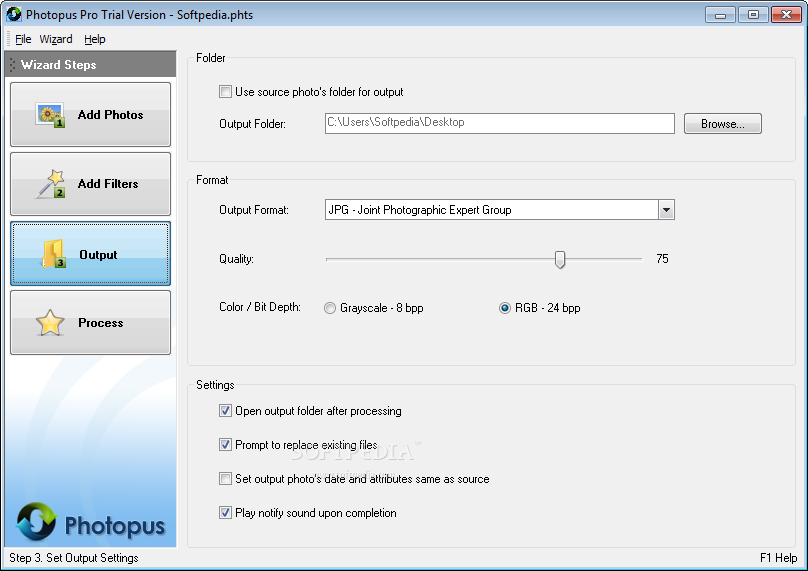The image size is (808, 571).
Task: Click the JPG output format combo box
Action: (x=499, y=210)
